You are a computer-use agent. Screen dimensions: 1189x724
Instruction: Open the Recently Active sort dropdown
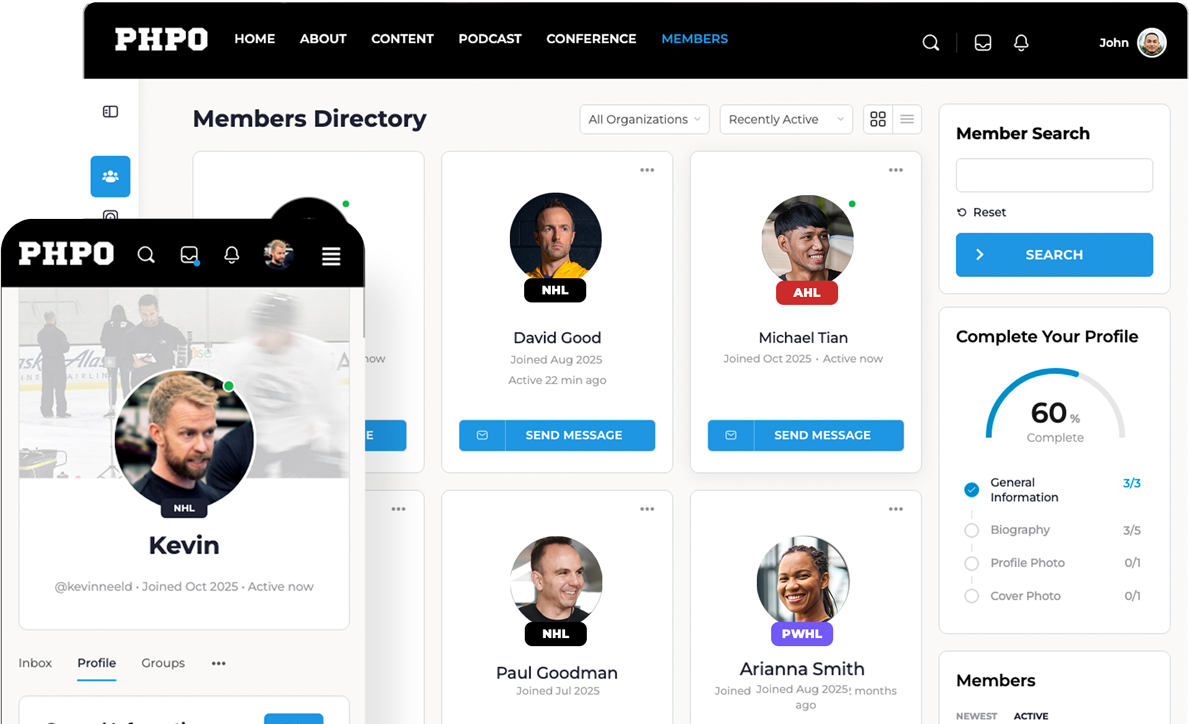point(786,119)
